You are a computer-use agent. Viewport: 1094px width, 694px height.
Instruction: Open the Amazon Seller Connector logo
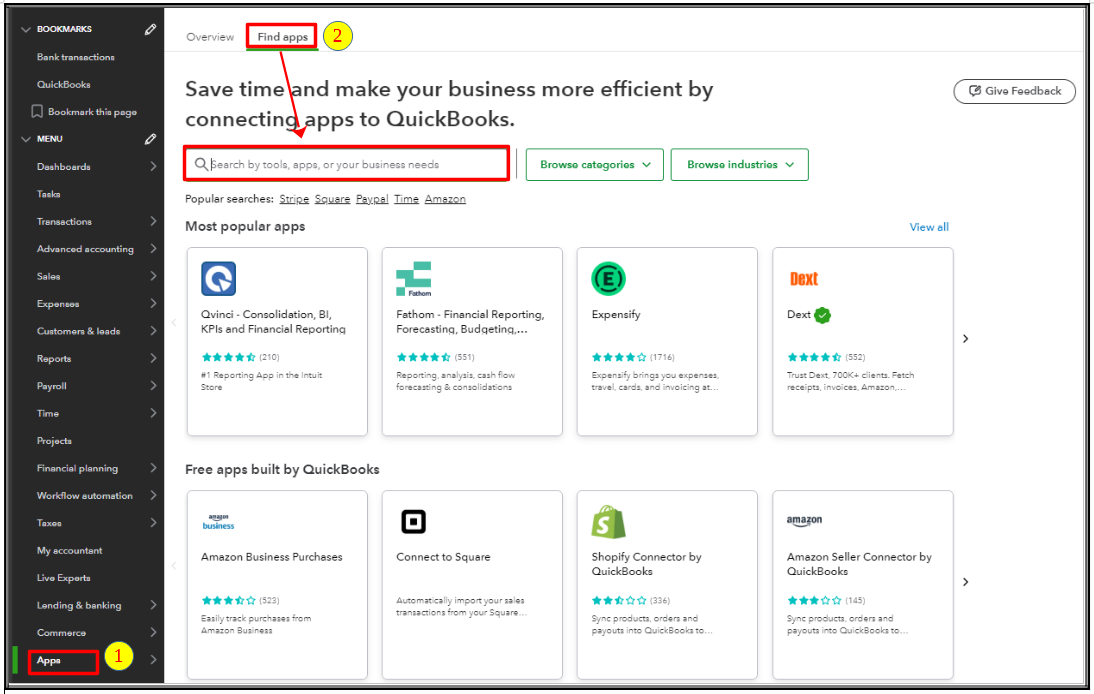pos(804,520)
